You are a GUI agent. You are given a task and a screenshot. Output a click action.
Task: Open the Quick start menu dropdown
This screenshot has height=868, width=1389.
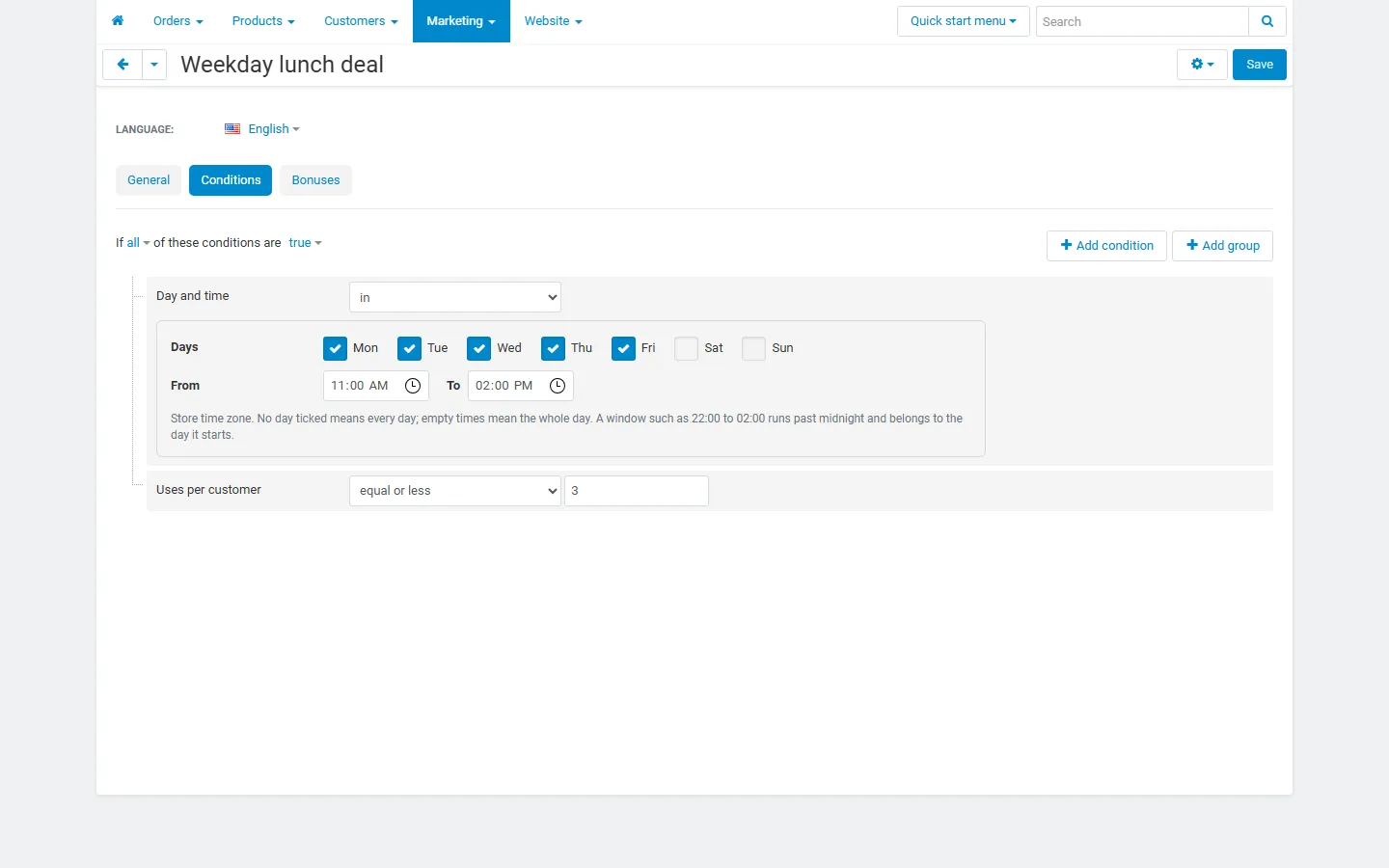tap(964, 21)
